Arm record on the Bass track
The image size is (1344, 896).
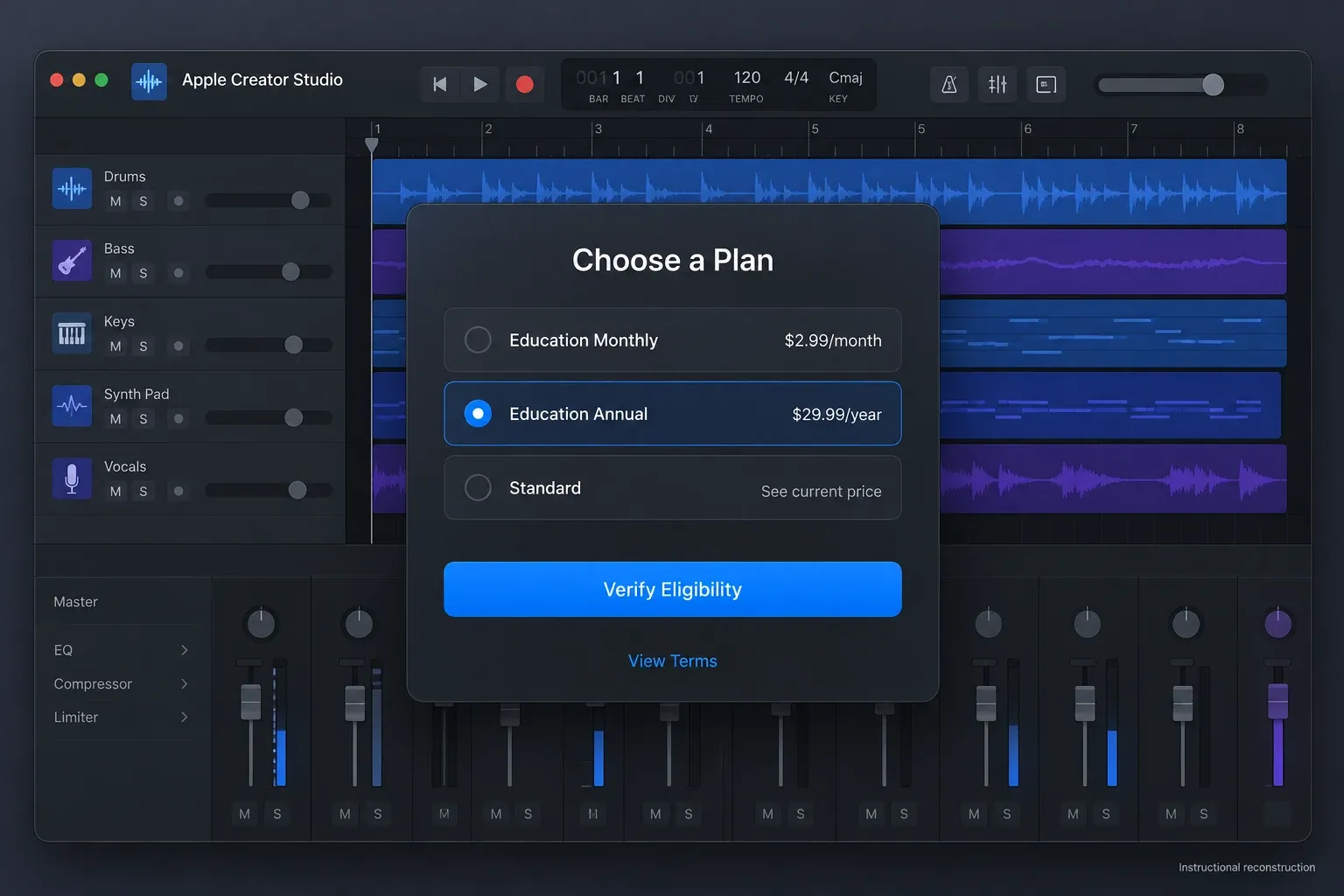pyautogui.click(x=178, y=274)
